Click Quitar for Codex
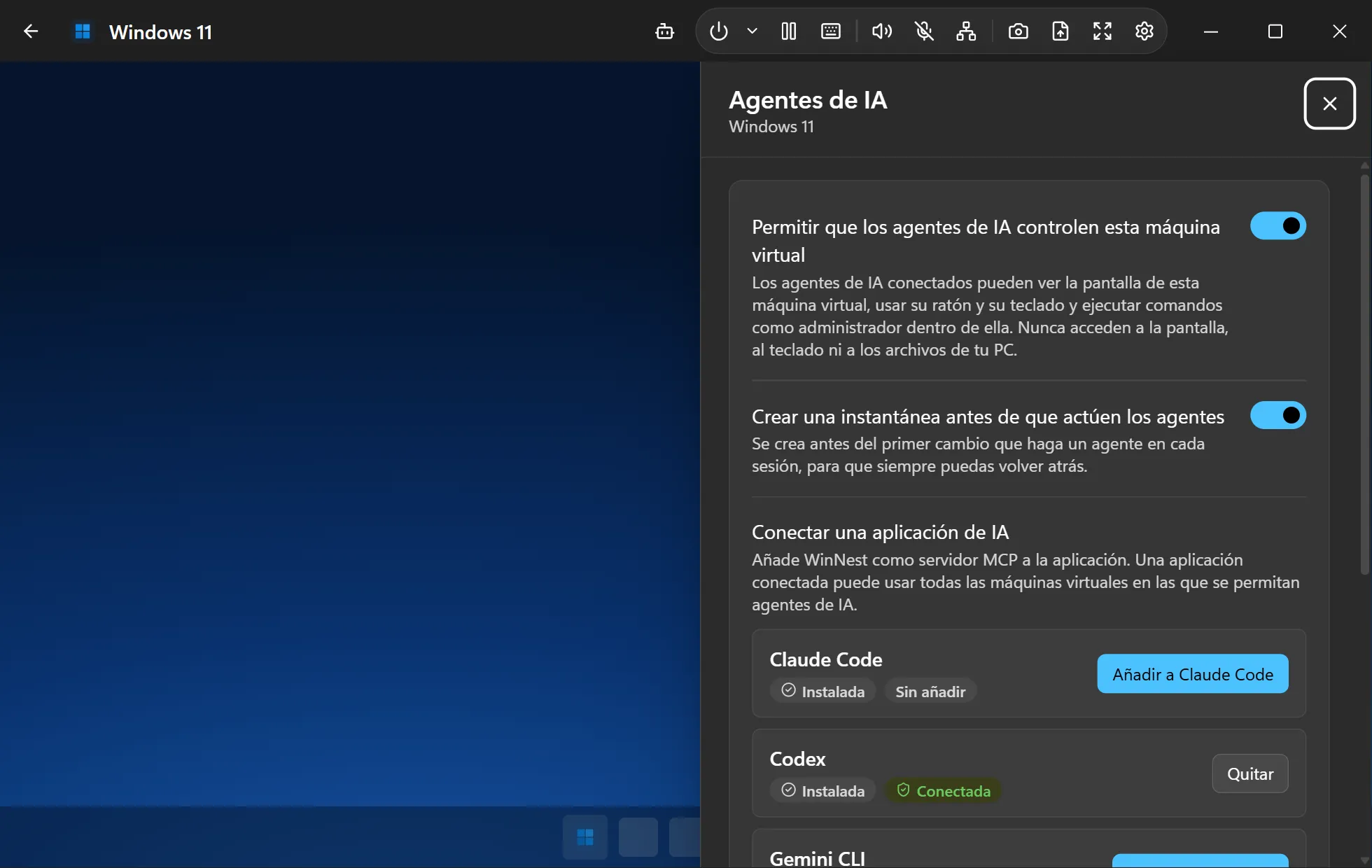 click(x=1250, y=773)
